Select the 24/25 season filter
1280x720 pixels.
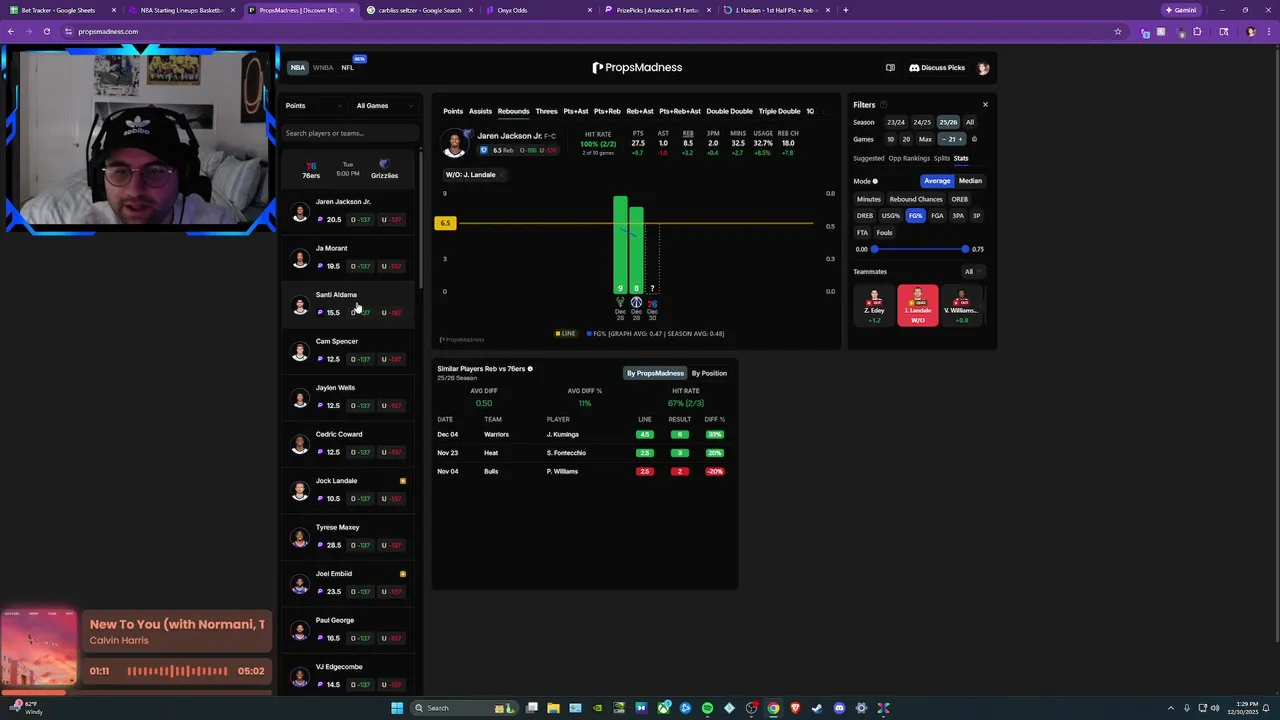point(922,122)
